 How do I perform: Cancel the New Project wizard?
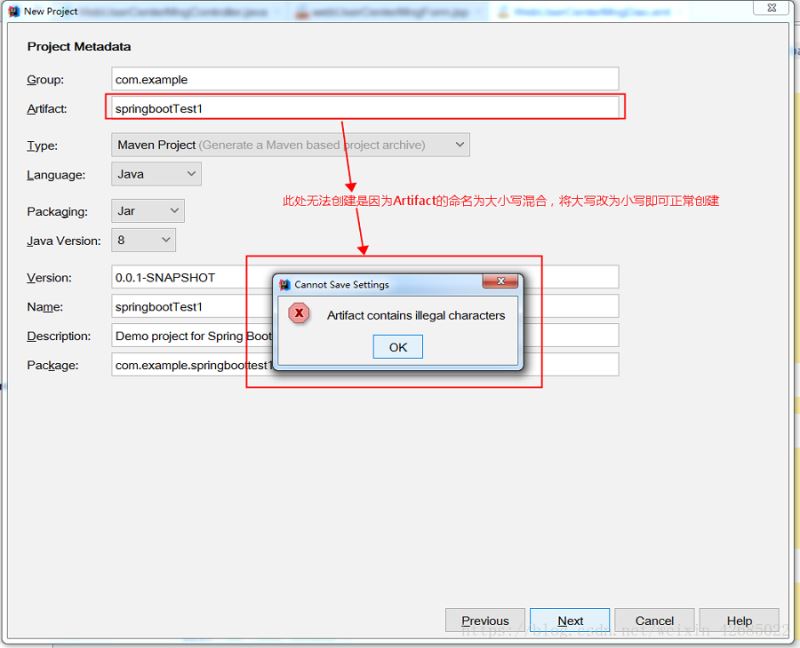(654, 620)
